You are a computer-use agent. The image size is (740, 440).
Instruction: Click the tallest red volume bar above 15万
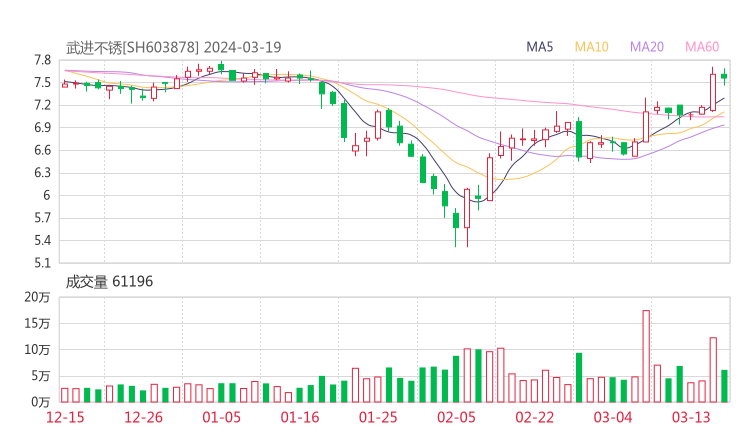[x=646, y=356]
